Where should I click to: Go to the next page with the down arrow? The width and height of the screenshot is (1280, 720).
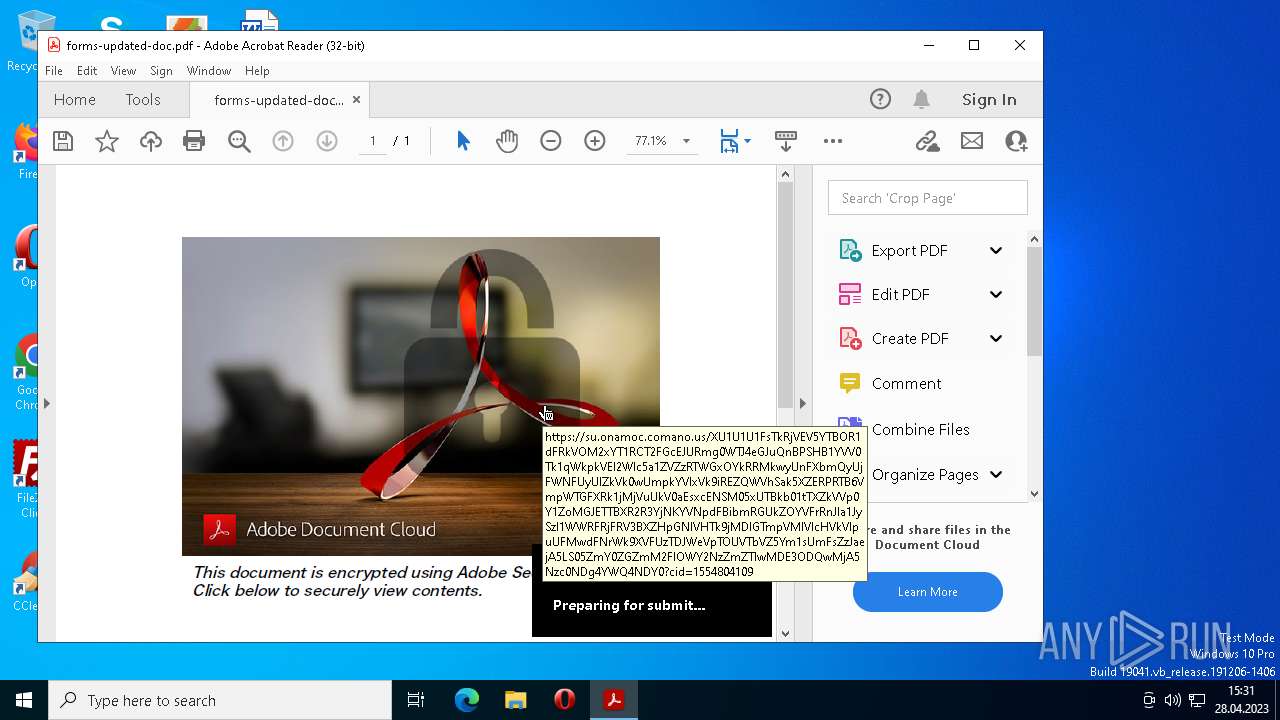(327, 141)
